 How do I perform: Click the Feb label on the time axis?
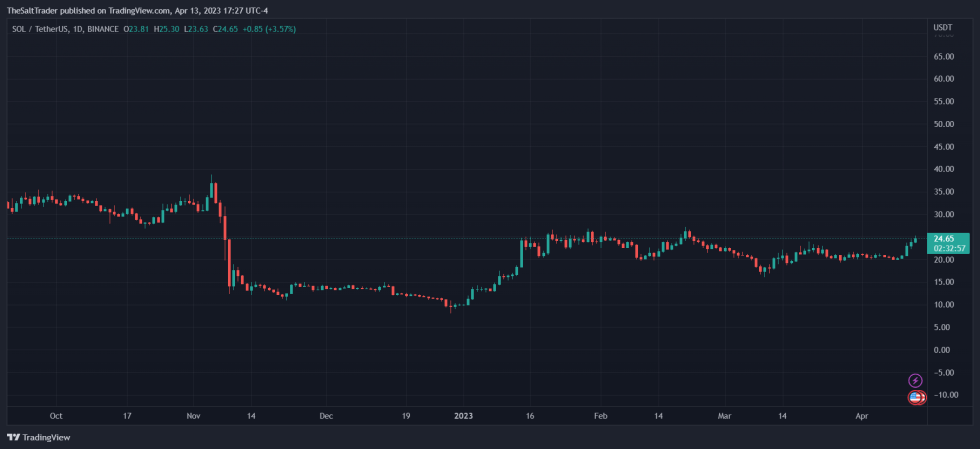pyautogui.click(x=600, y=414)
